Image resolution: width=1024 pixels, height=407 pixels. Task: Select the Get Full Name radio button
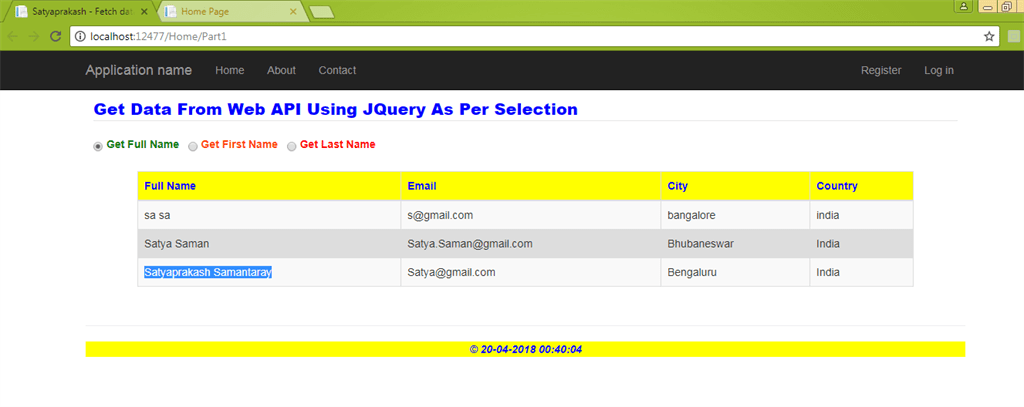(x=98, y=147)
